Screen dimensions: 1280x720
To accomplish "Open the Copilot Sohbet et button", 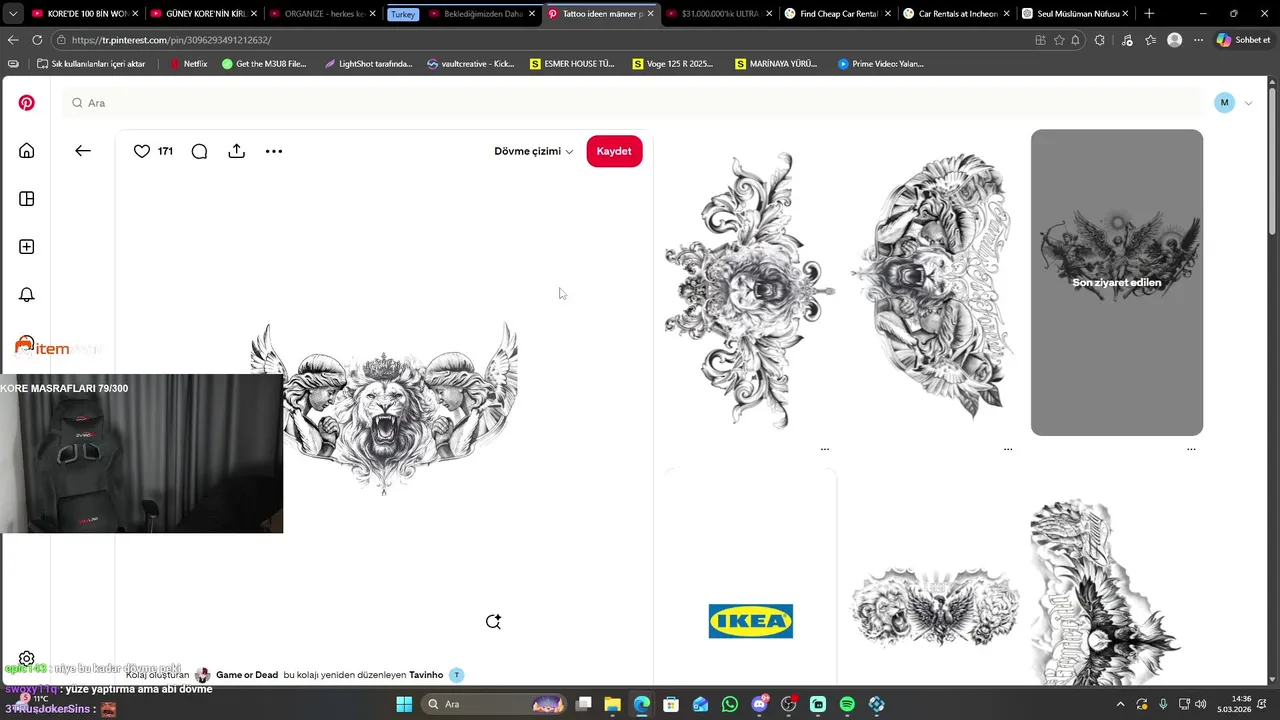I will 1243,40.
